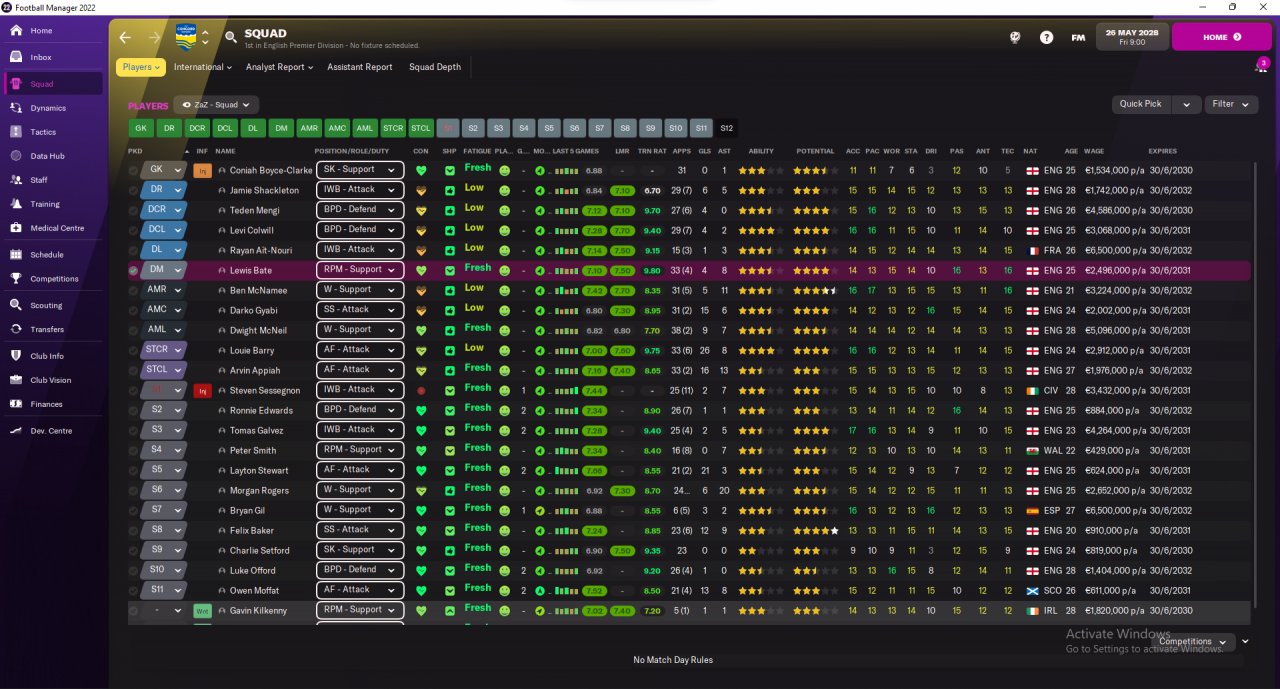Click Gavin Kilkenny's green Wnt info icon

coord(202,610)
